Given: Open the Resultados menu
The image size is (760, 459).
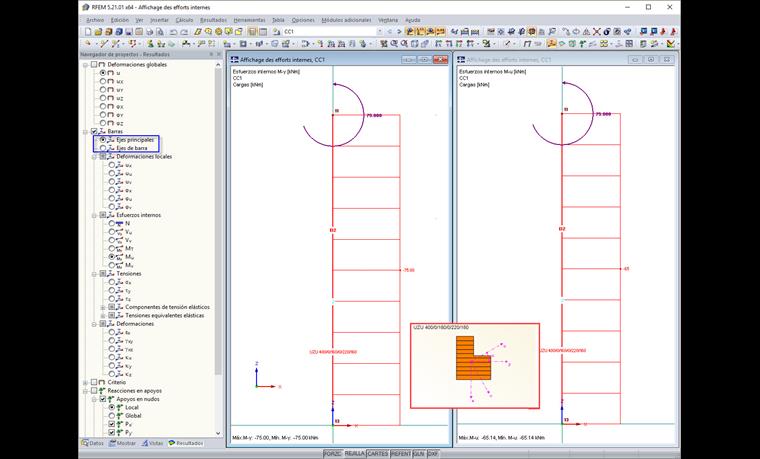Looking at the screenshot, I should tap(213, 20).
